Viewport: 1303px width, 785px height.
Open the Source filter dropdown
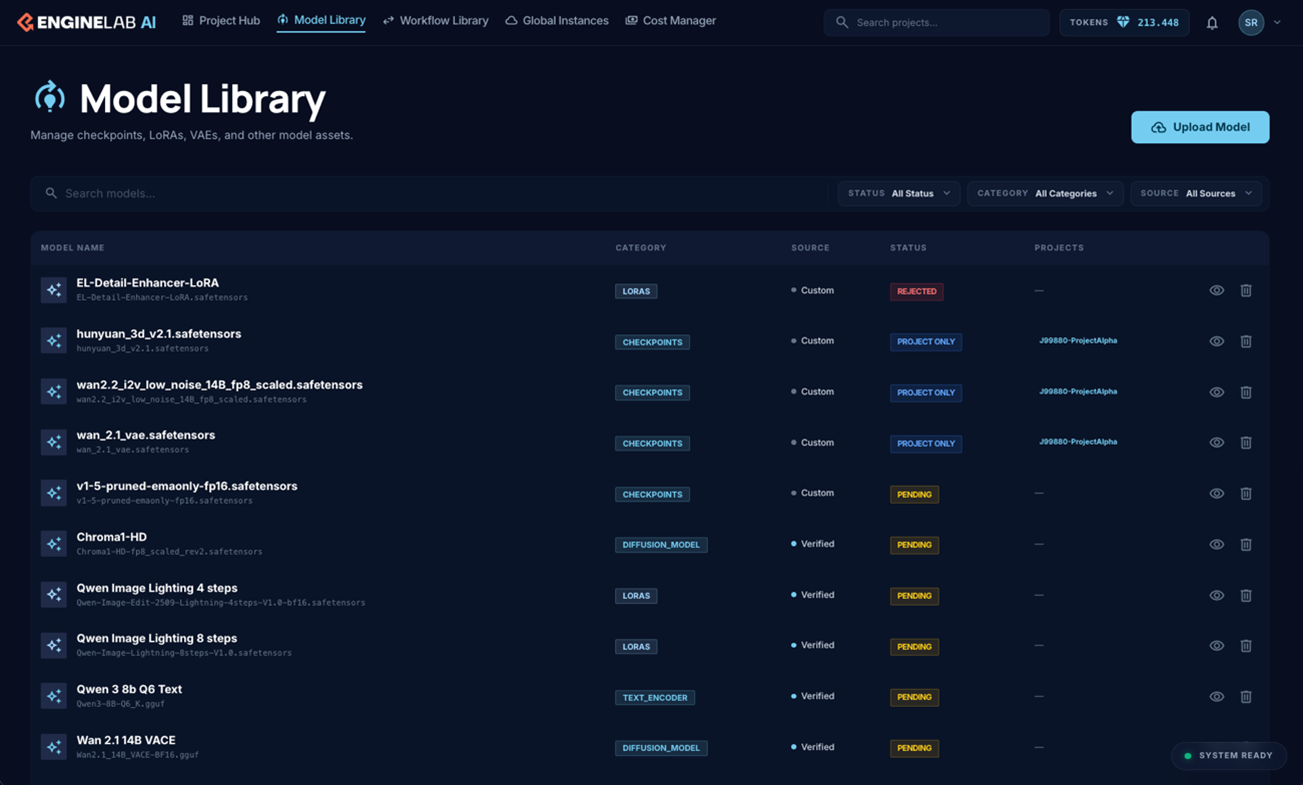1196,193
